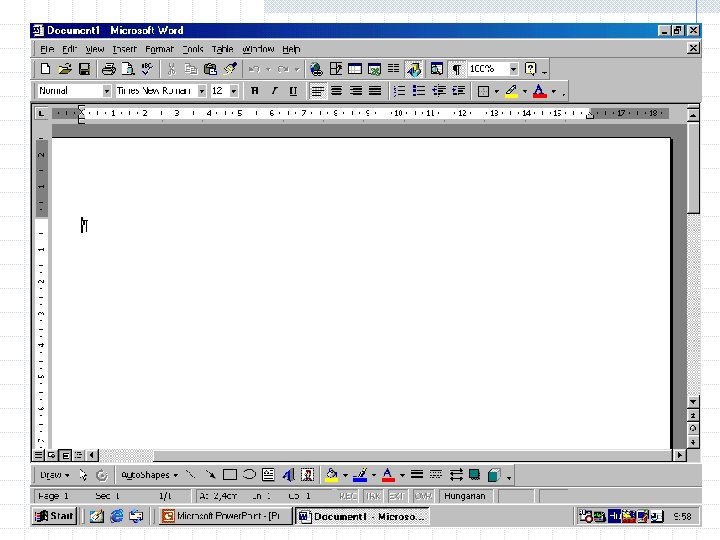Click the vertical scrollbar down arrow

click(693, 402)
